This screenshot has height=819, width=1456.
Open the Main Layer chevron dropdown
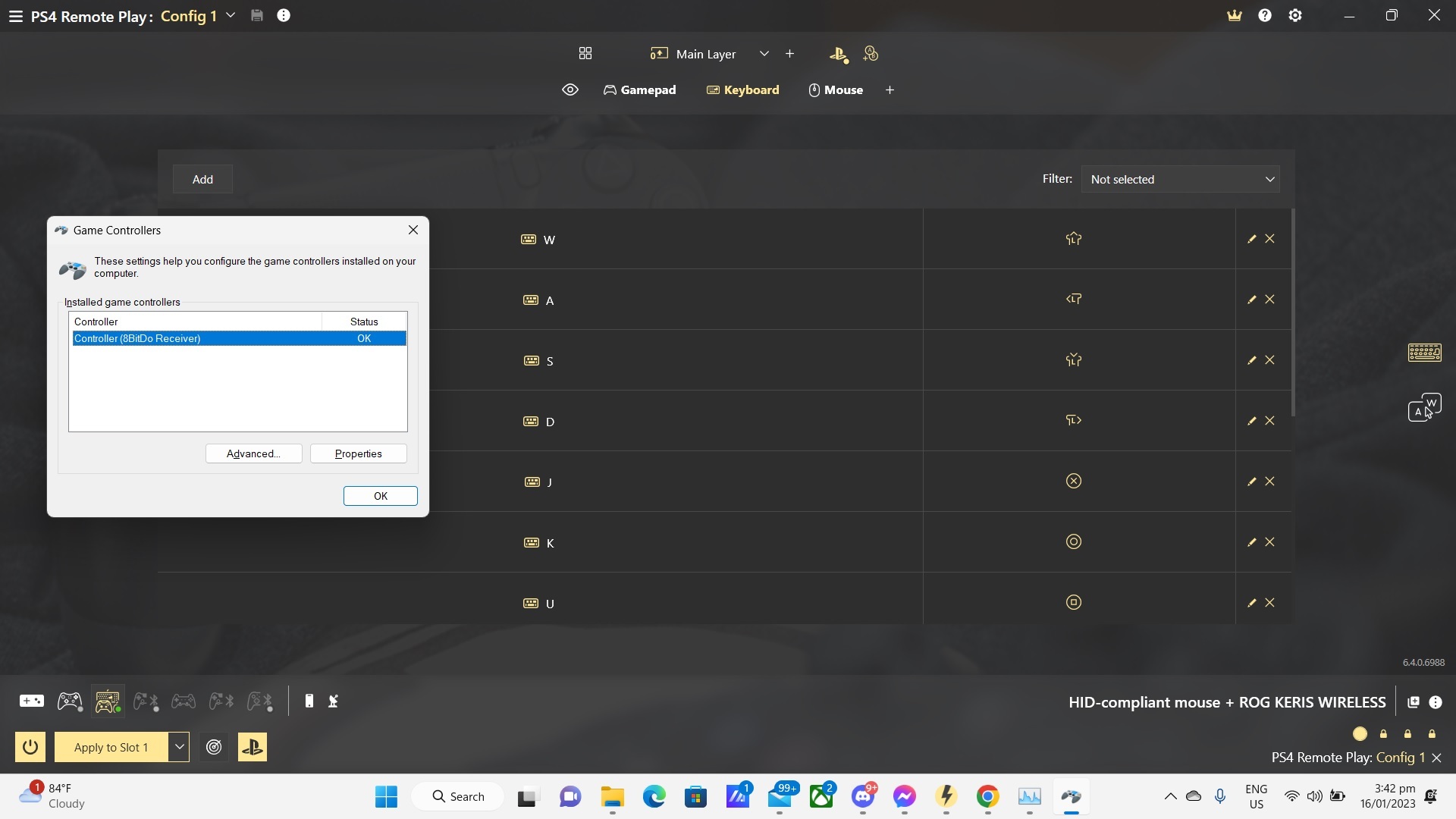coord(764,54)
